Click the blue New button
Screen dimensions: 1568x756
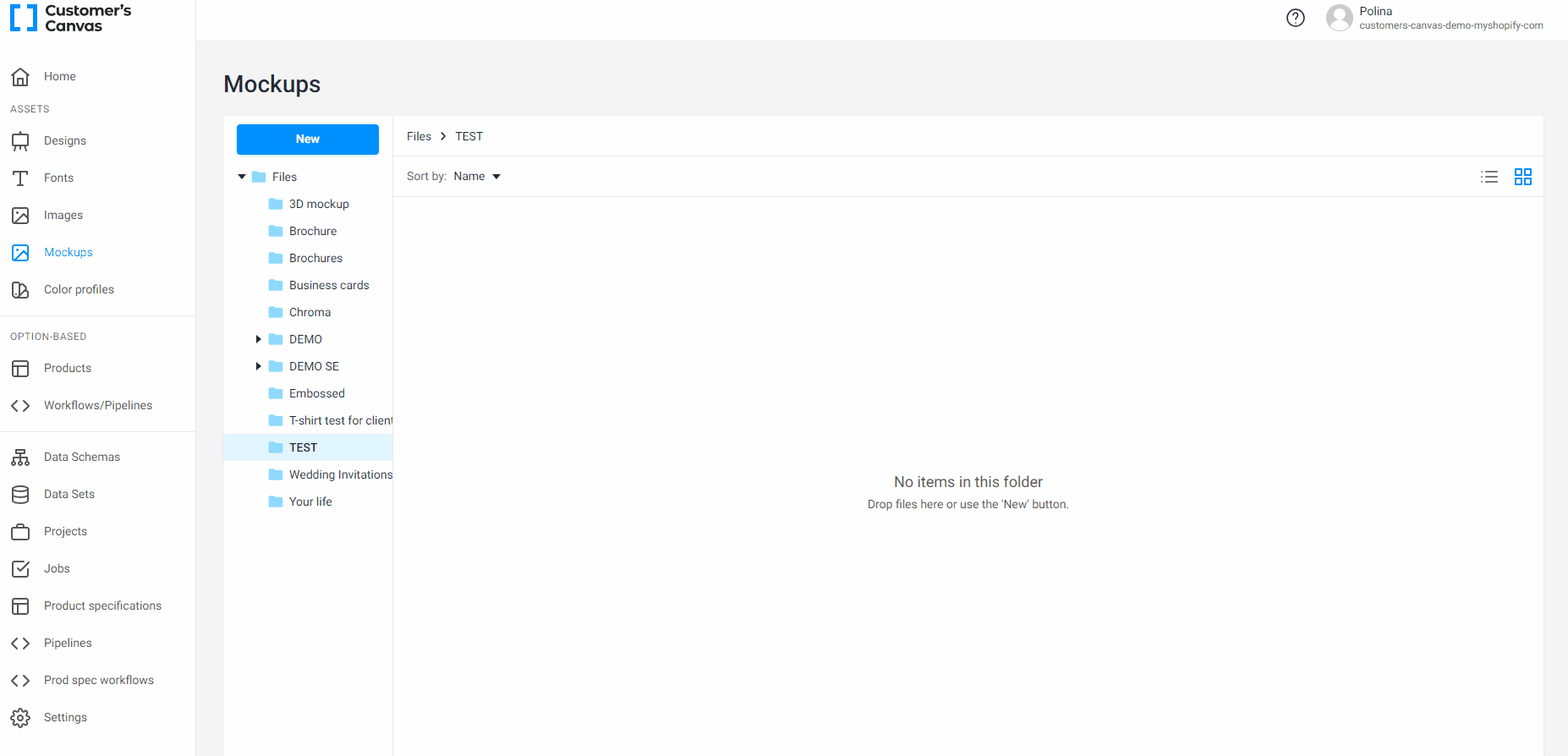(308, 140)
